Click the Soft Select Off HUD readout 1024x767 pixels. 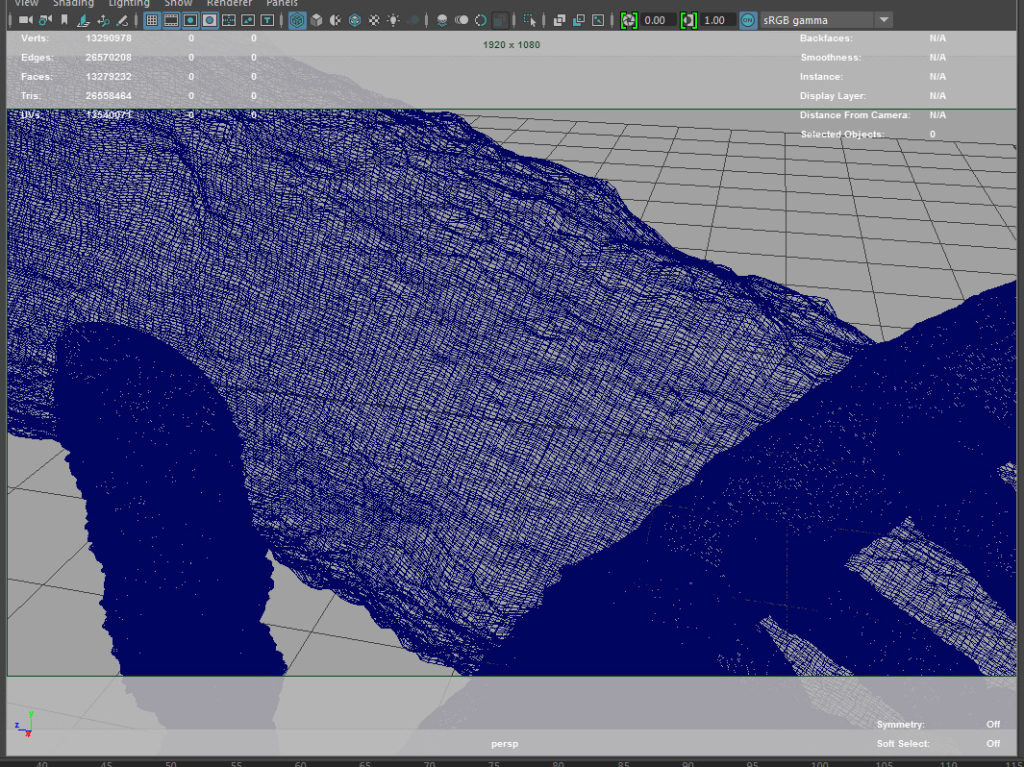938,743
